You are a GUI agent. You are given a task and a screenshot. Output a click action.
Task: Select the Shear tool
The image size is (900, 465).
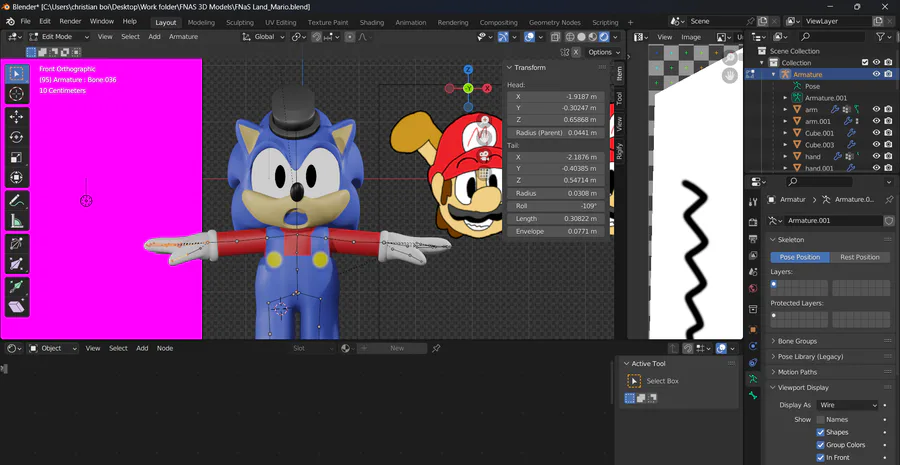pyautogui.click(x=17, y=307)
